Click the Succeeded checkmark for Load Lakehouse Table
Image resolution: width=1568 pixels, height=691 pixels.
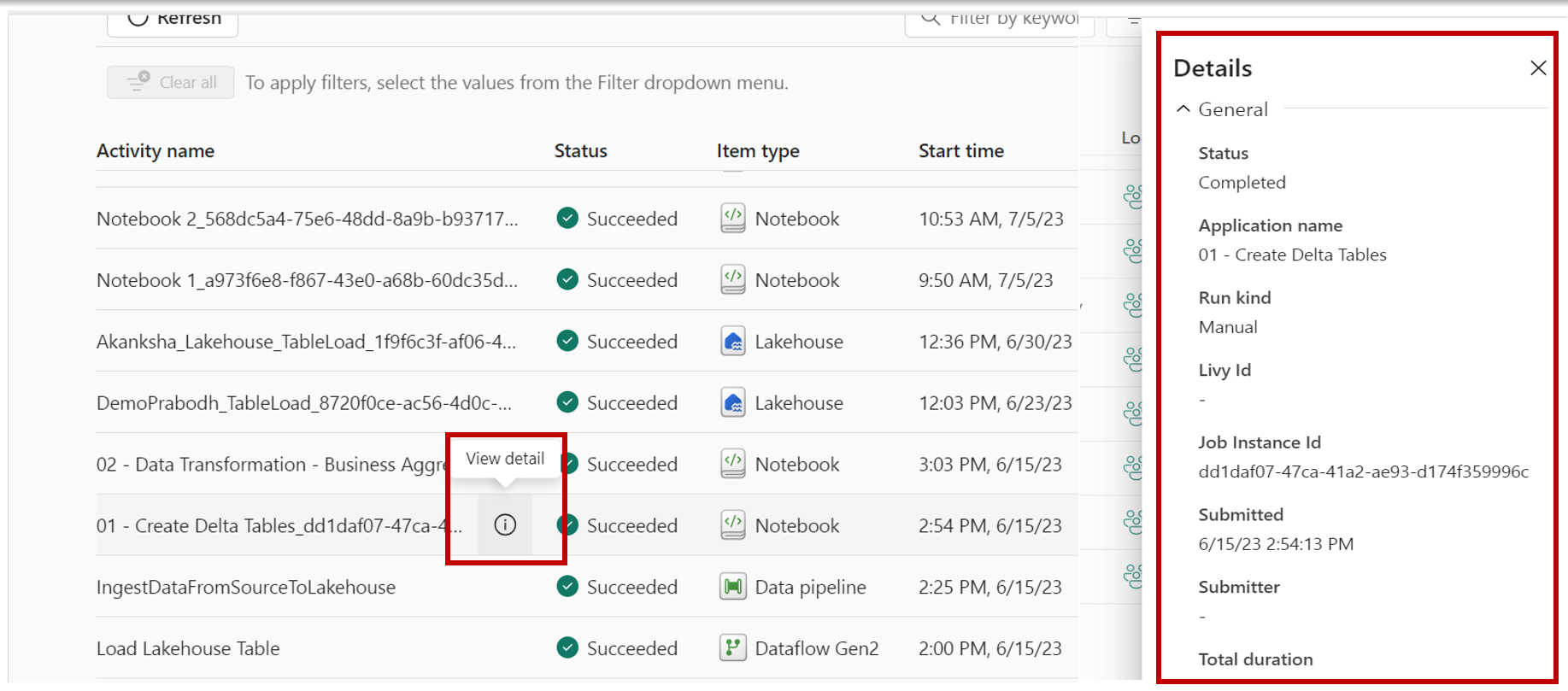567,648
